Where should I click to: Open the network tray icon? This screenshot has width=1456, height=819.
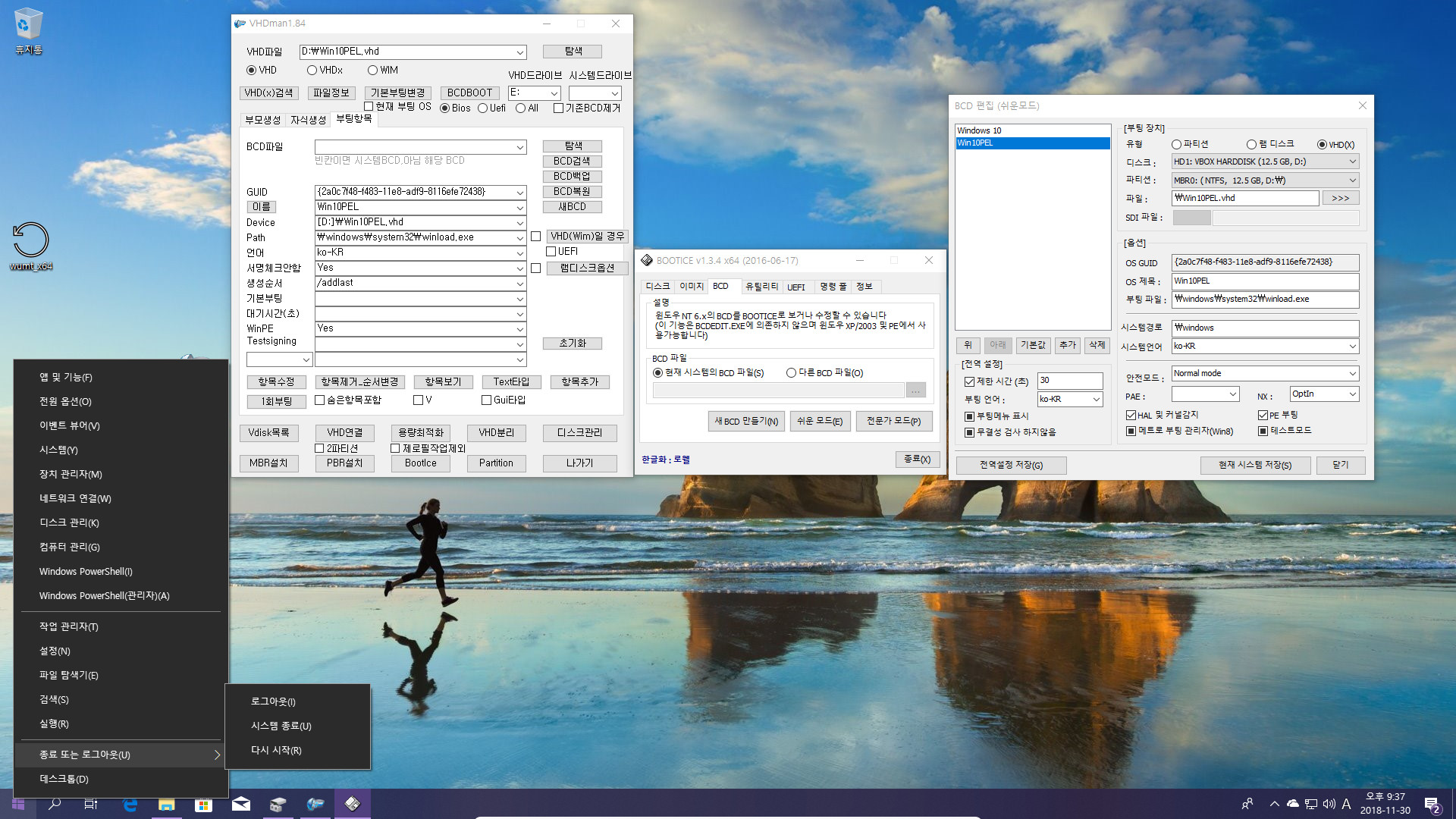pos(1311,804)
